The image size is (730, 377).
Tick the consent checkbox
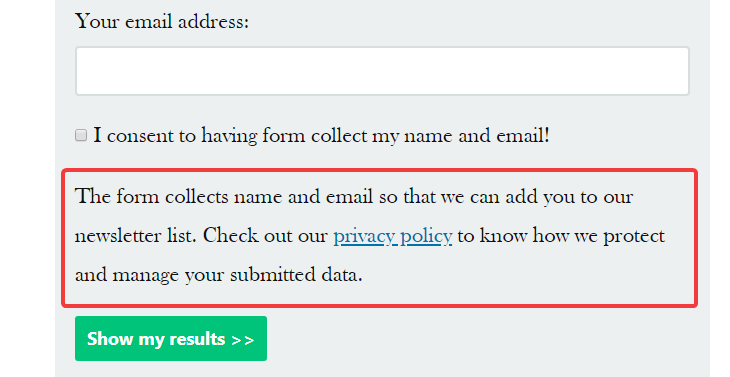(81, 135)
